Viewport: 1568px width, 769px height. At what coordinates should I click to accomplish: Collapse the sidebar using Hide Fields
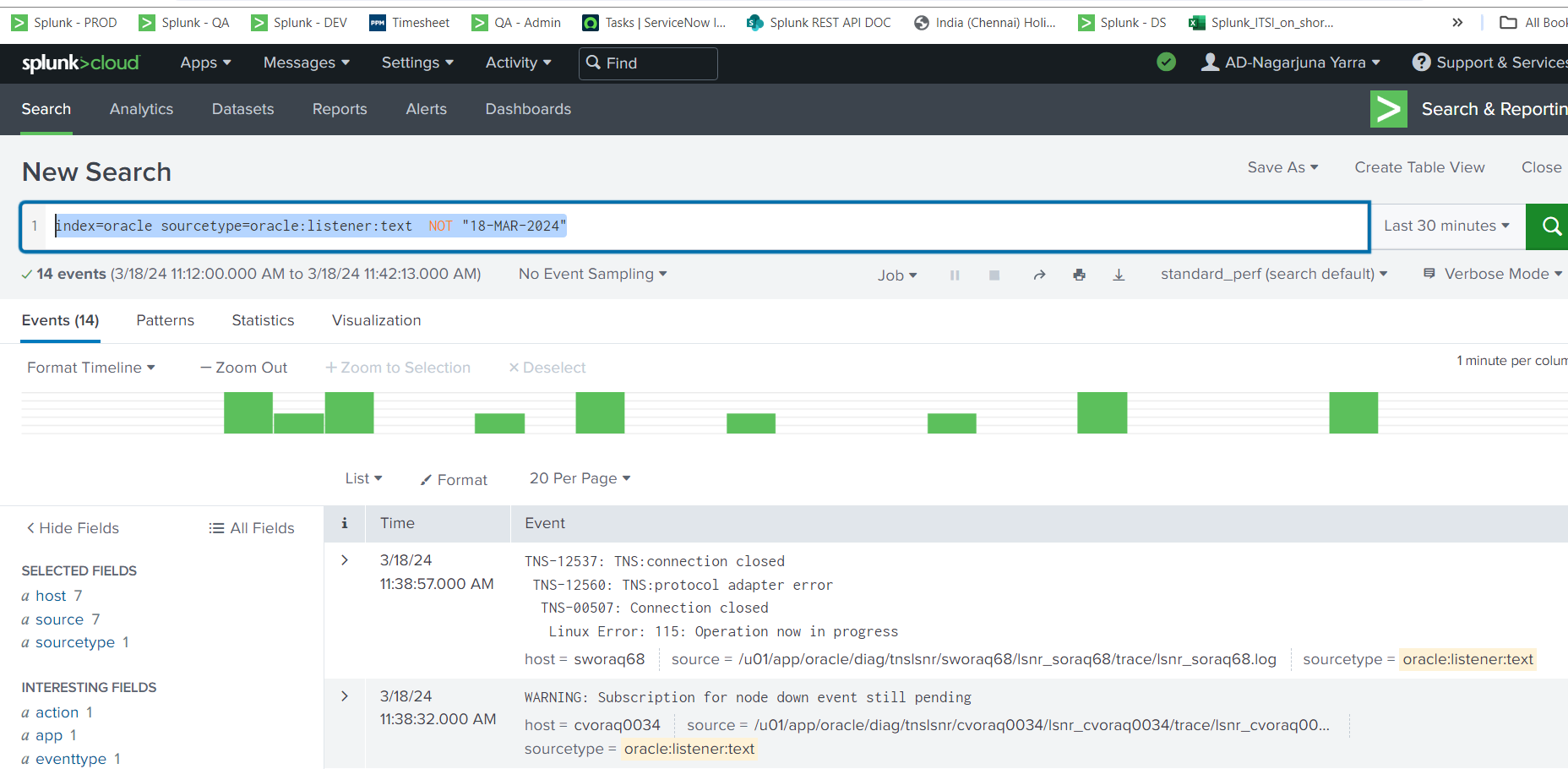point(72,527)
